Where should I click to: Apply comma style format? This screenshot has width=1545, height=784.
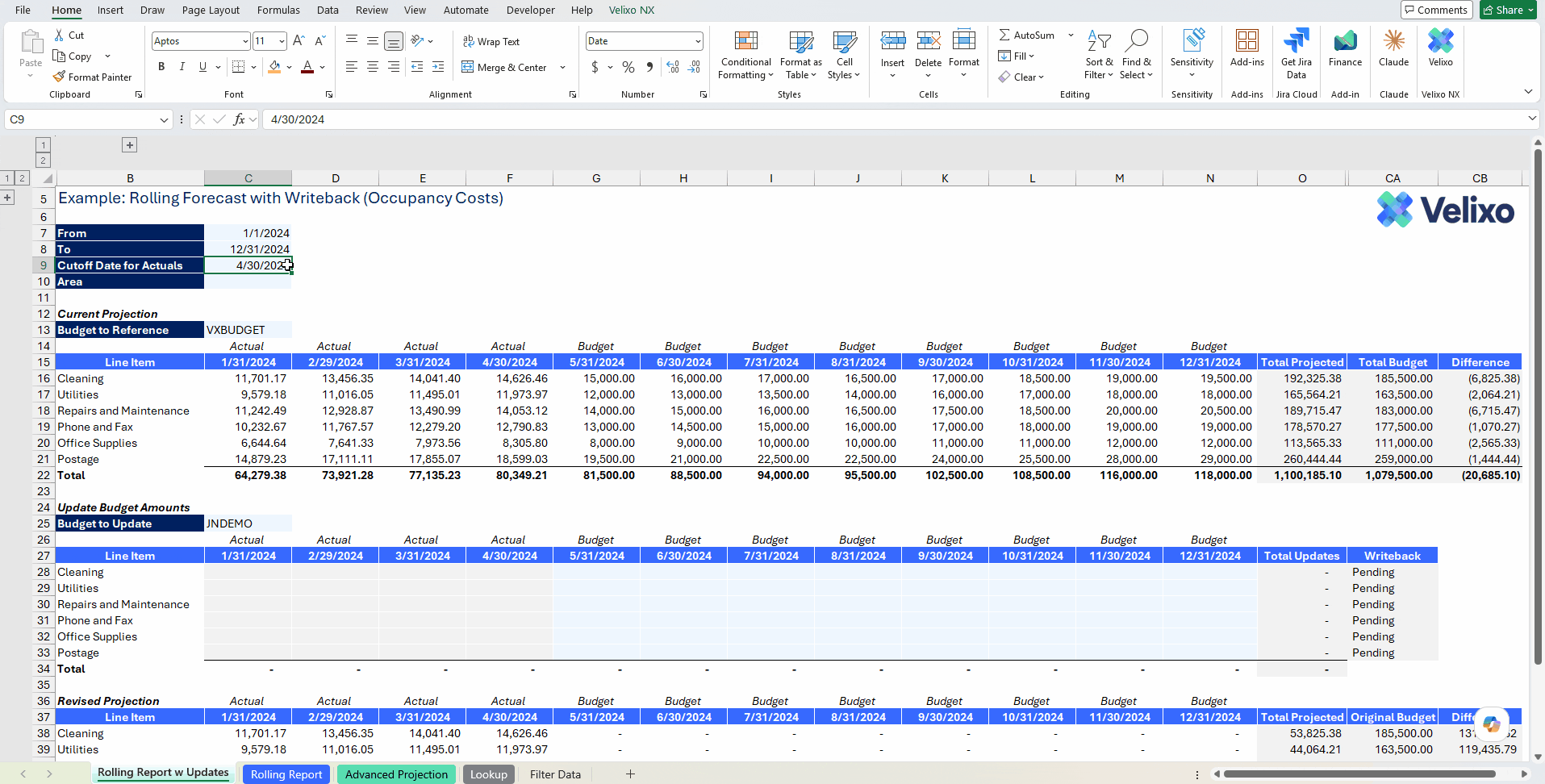click(x=649, y=67)
